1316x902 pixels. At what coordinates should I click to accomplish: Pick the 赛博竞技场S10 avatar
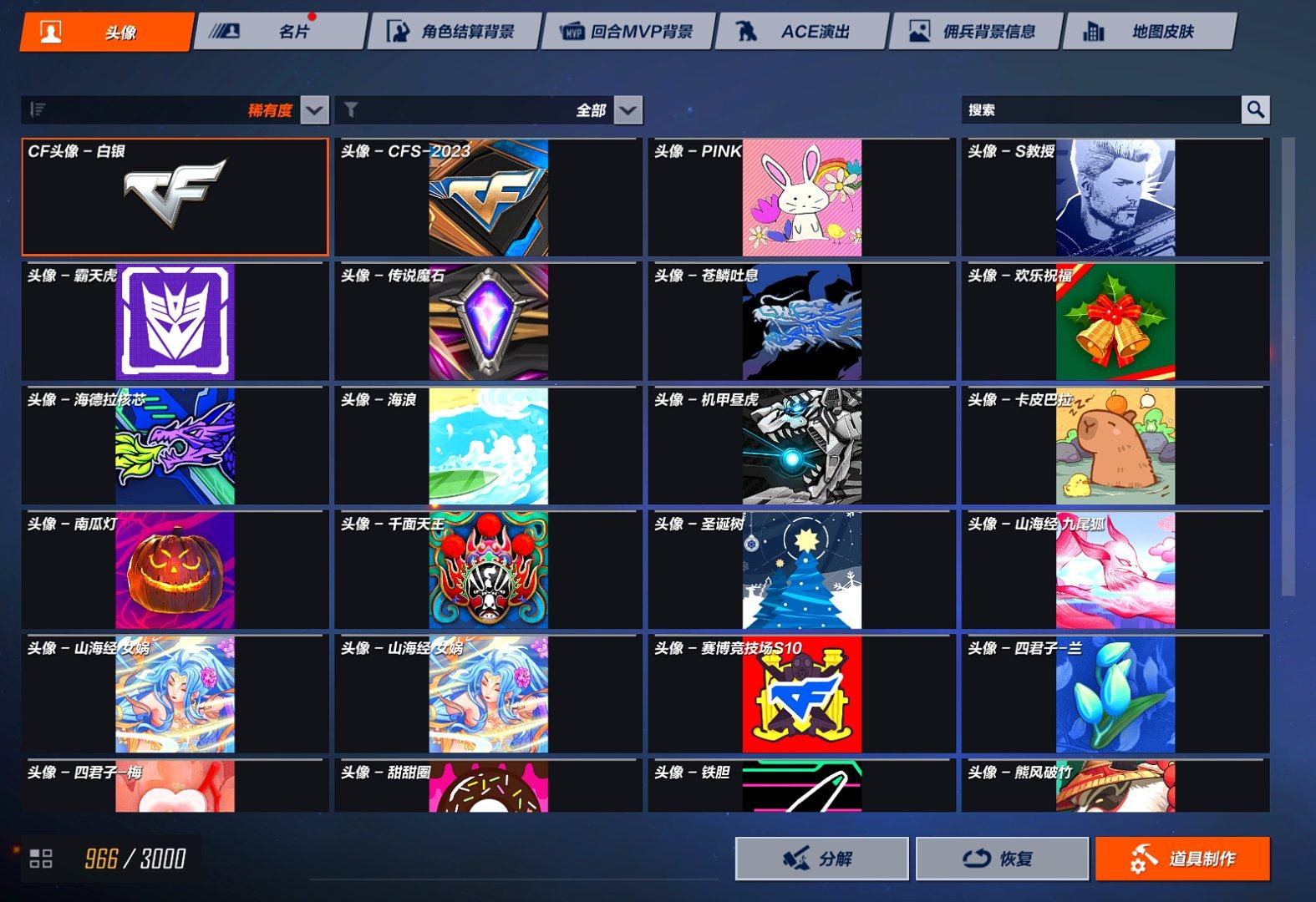802,695
